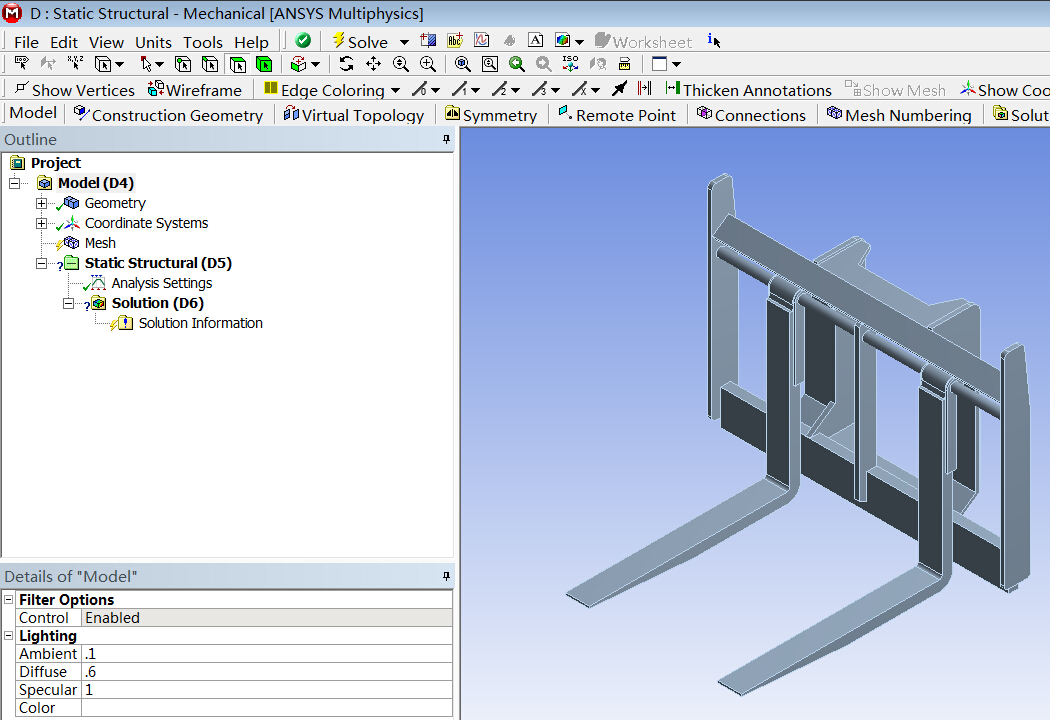The width and height of the screenshot is (1050, 720).
Task: Select the Rotate view tool
Action: tap(346, 64)
